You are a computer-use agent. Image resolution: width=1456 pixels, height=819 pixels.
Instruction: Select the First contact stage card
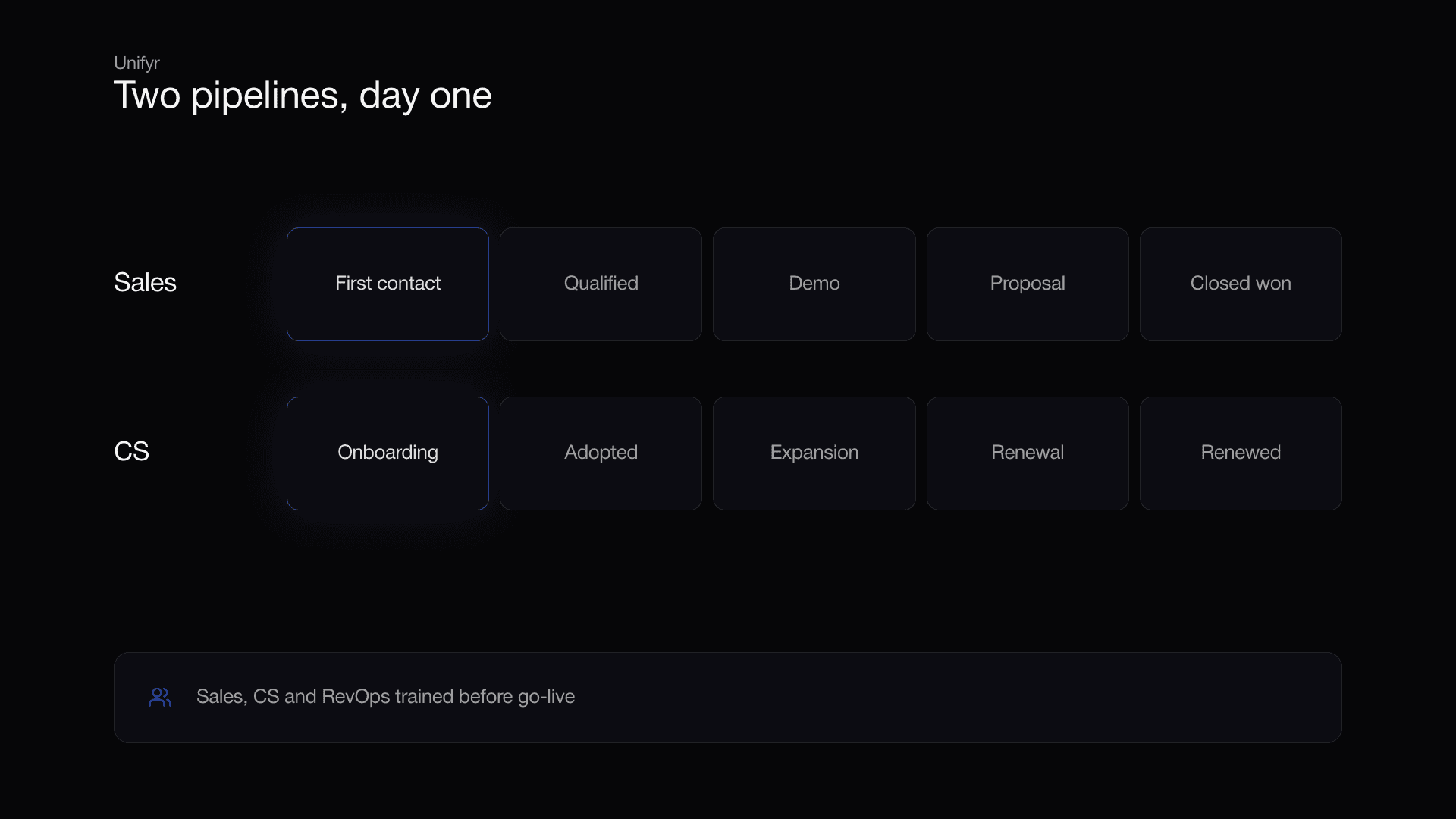(x=388, y=284)
